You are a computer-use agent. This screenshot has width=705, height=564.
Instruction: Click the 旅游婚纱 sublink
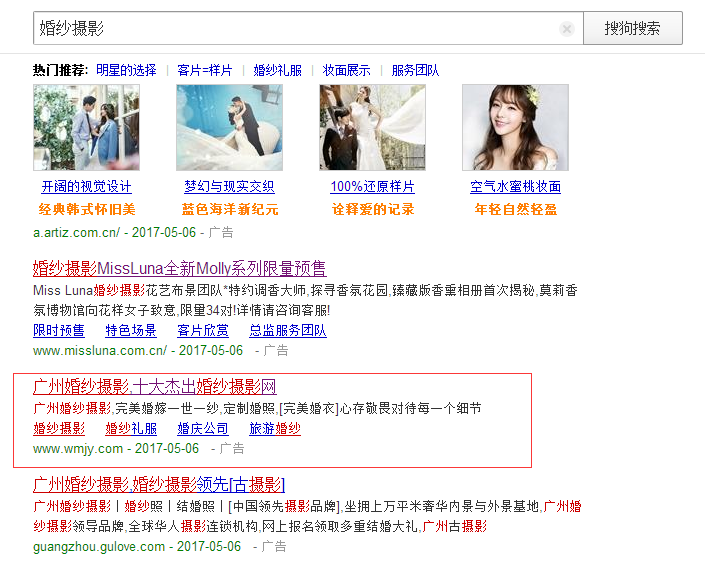click(x=274, y=429)
